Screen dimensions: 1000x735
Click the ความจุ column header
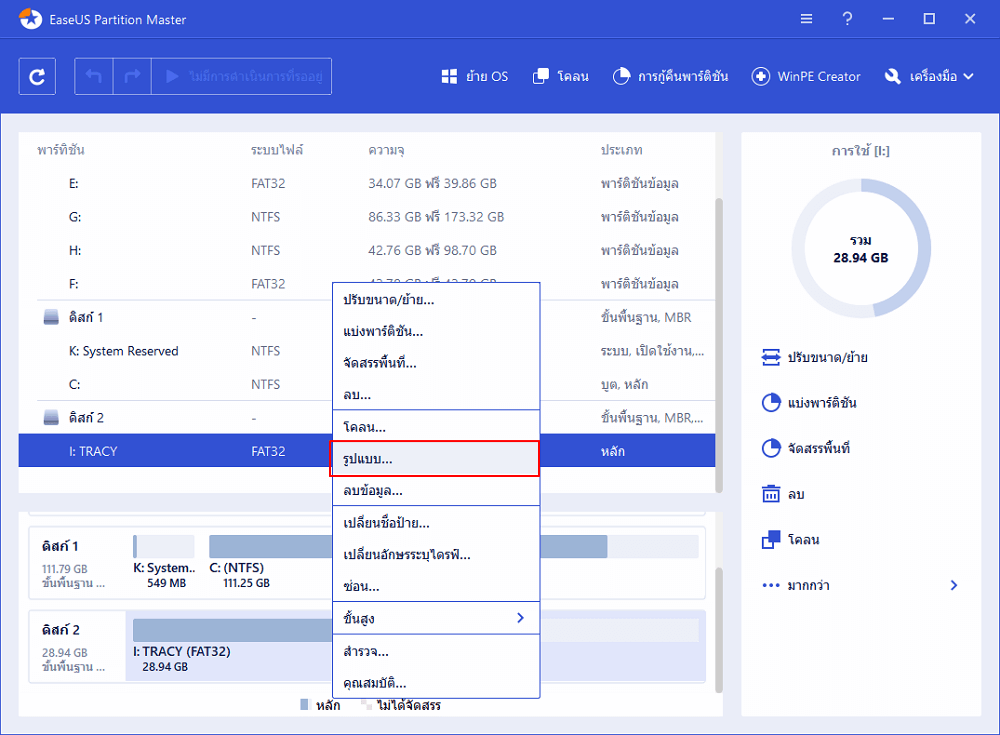pos(386,150)
